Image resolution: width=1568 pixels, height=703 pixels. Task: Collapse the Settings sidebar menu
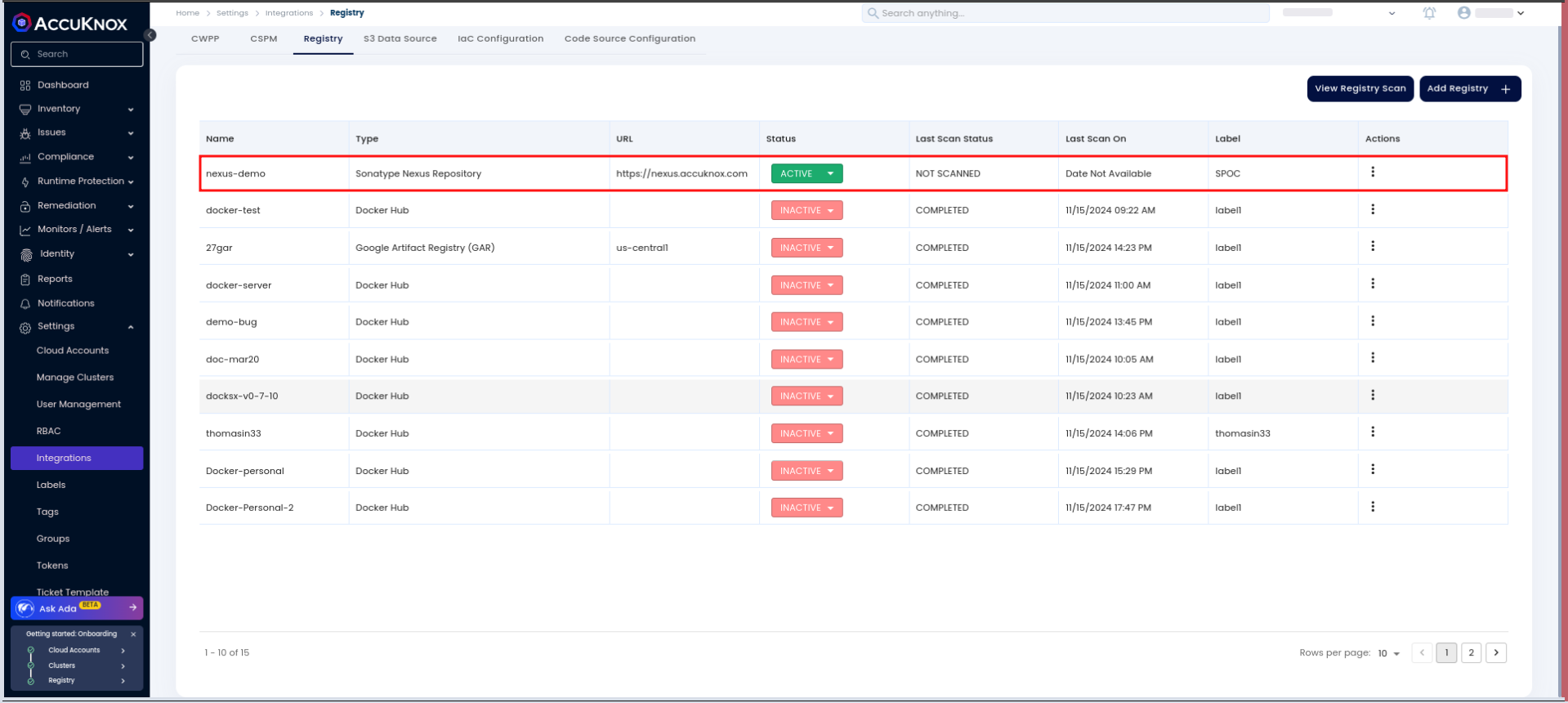[131, 327]
